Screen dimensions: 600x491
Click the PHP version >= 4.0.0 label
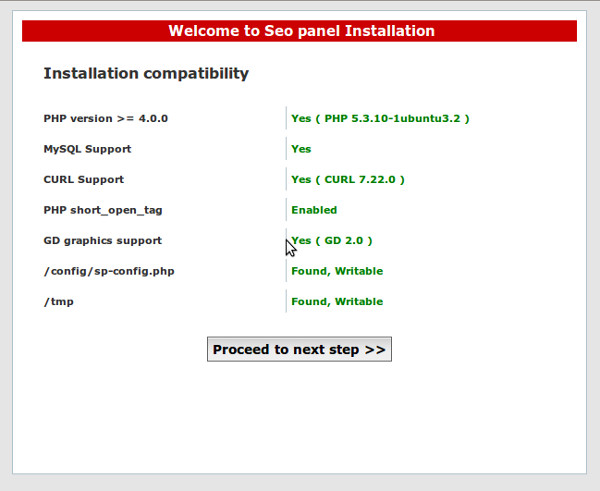106,119
